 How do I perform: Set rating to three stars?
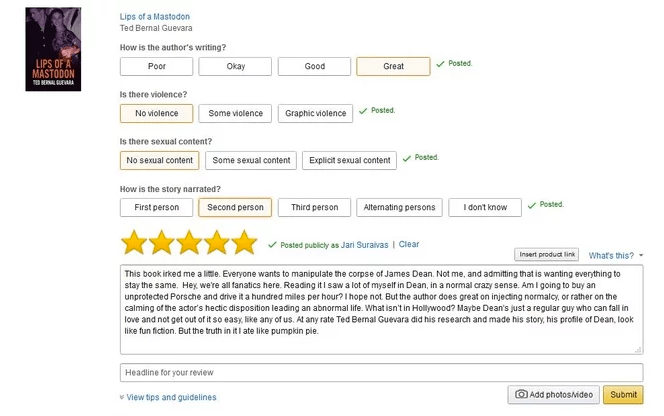[190, 243]
